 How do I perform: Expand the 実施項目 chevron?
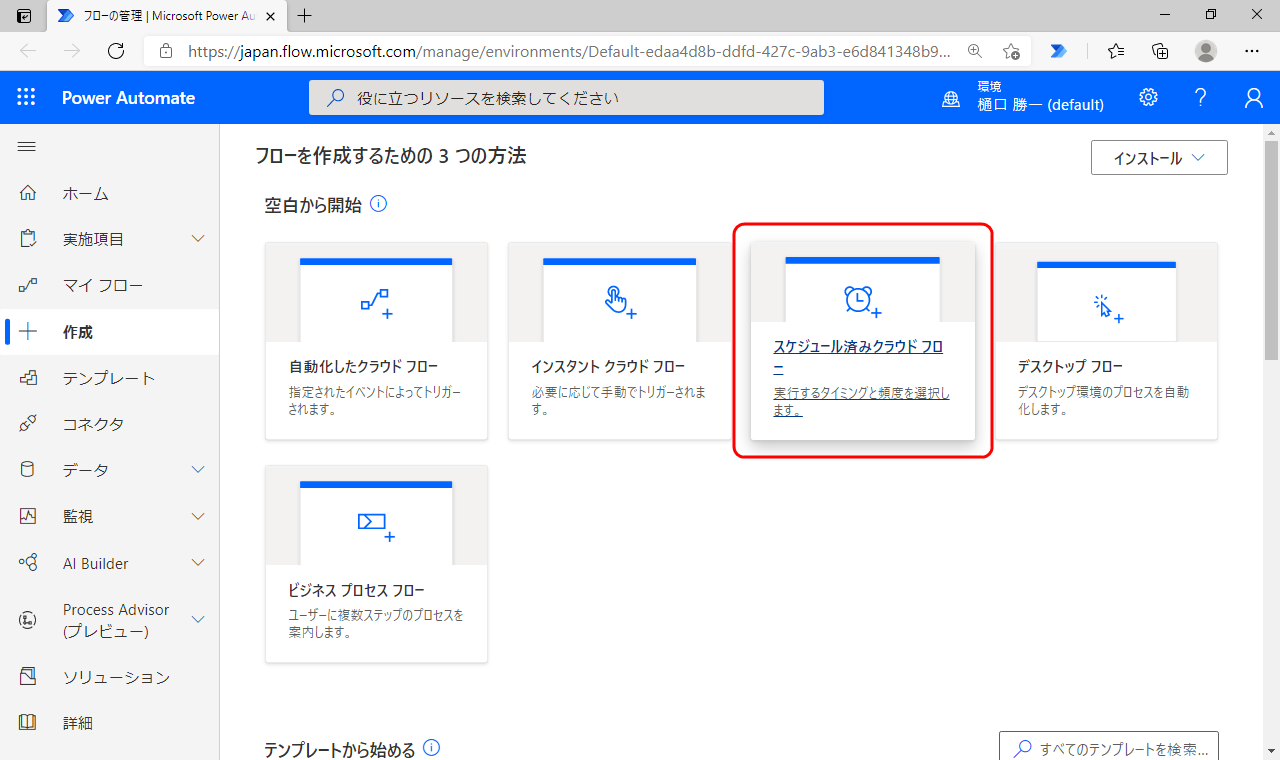(198, 239)
